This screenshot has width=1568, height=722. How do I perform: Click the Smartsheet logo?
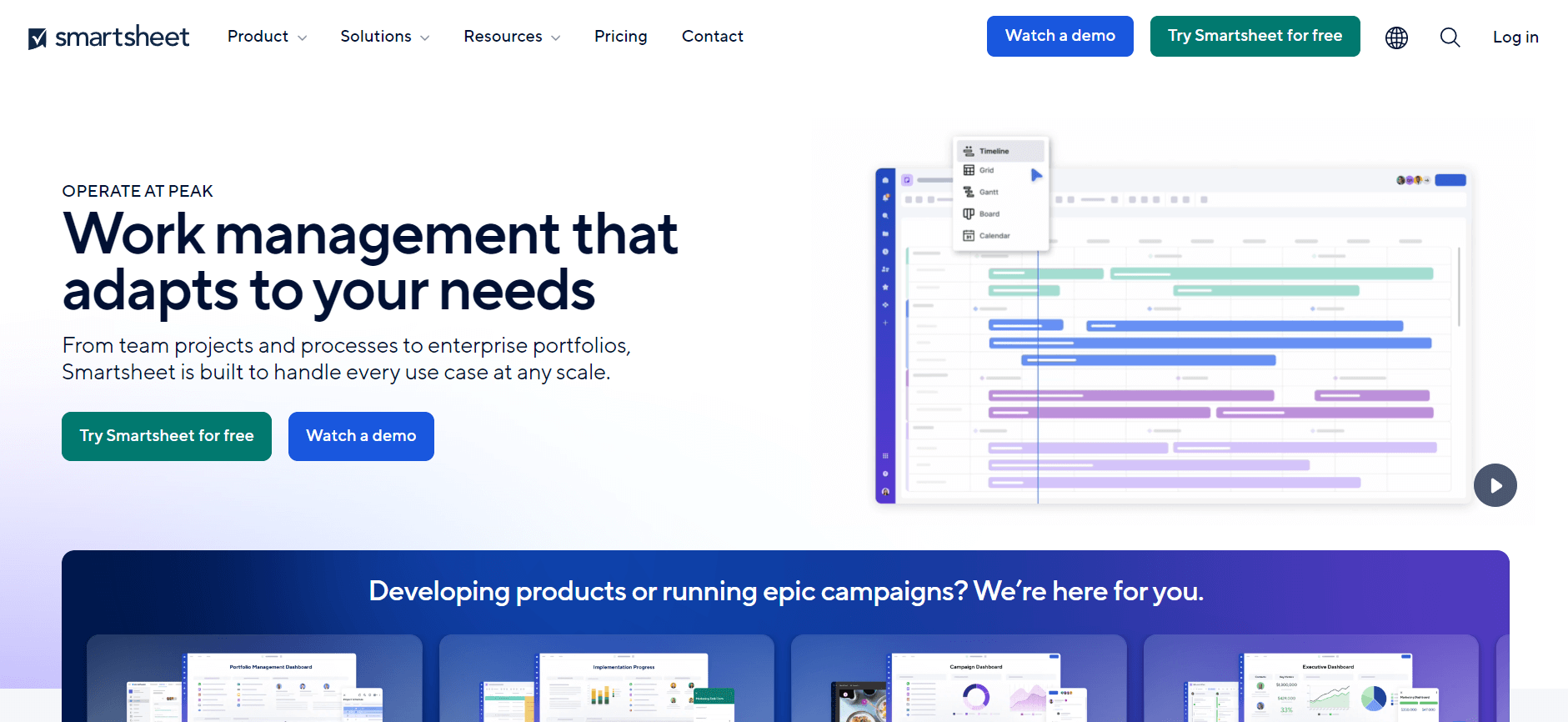109,37
